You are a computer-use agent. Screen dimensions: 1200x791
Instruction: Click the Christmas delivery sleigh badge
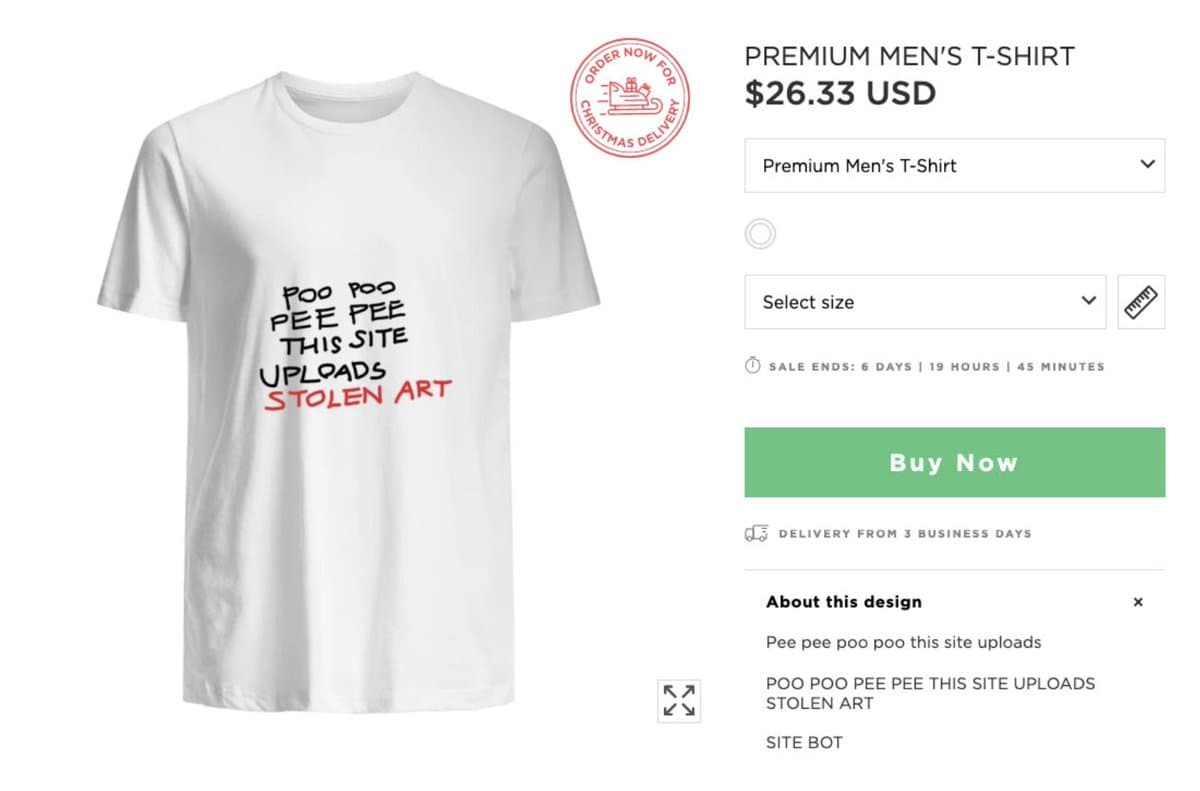coord(630,98)
